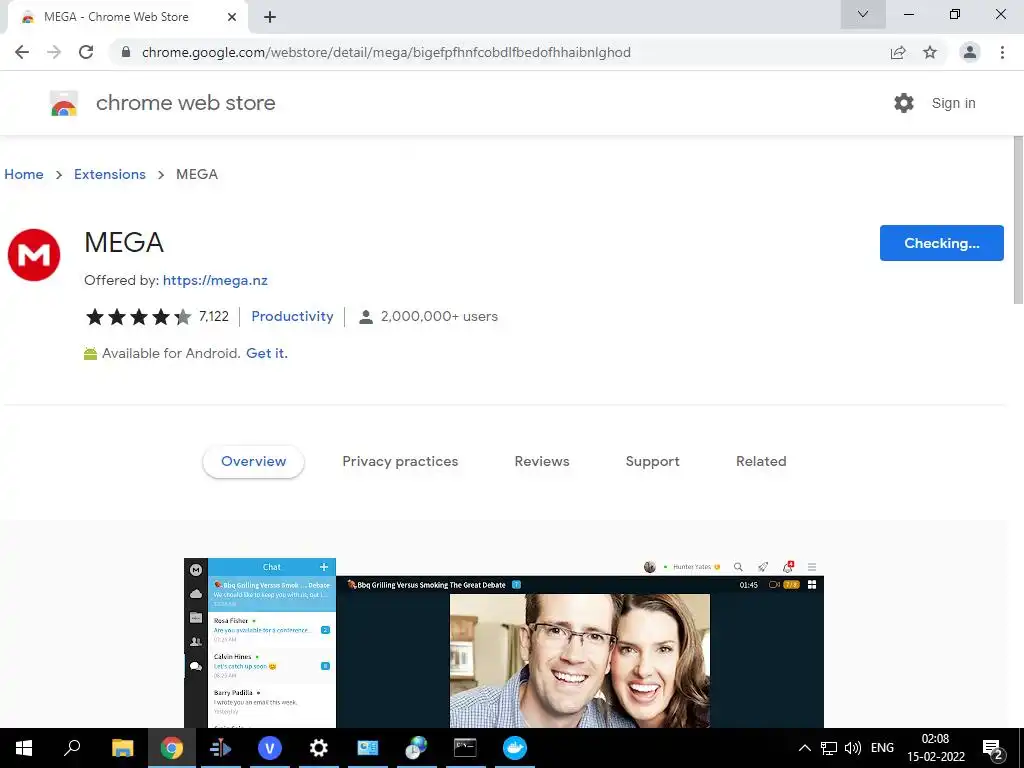Reload the current page

86,52
